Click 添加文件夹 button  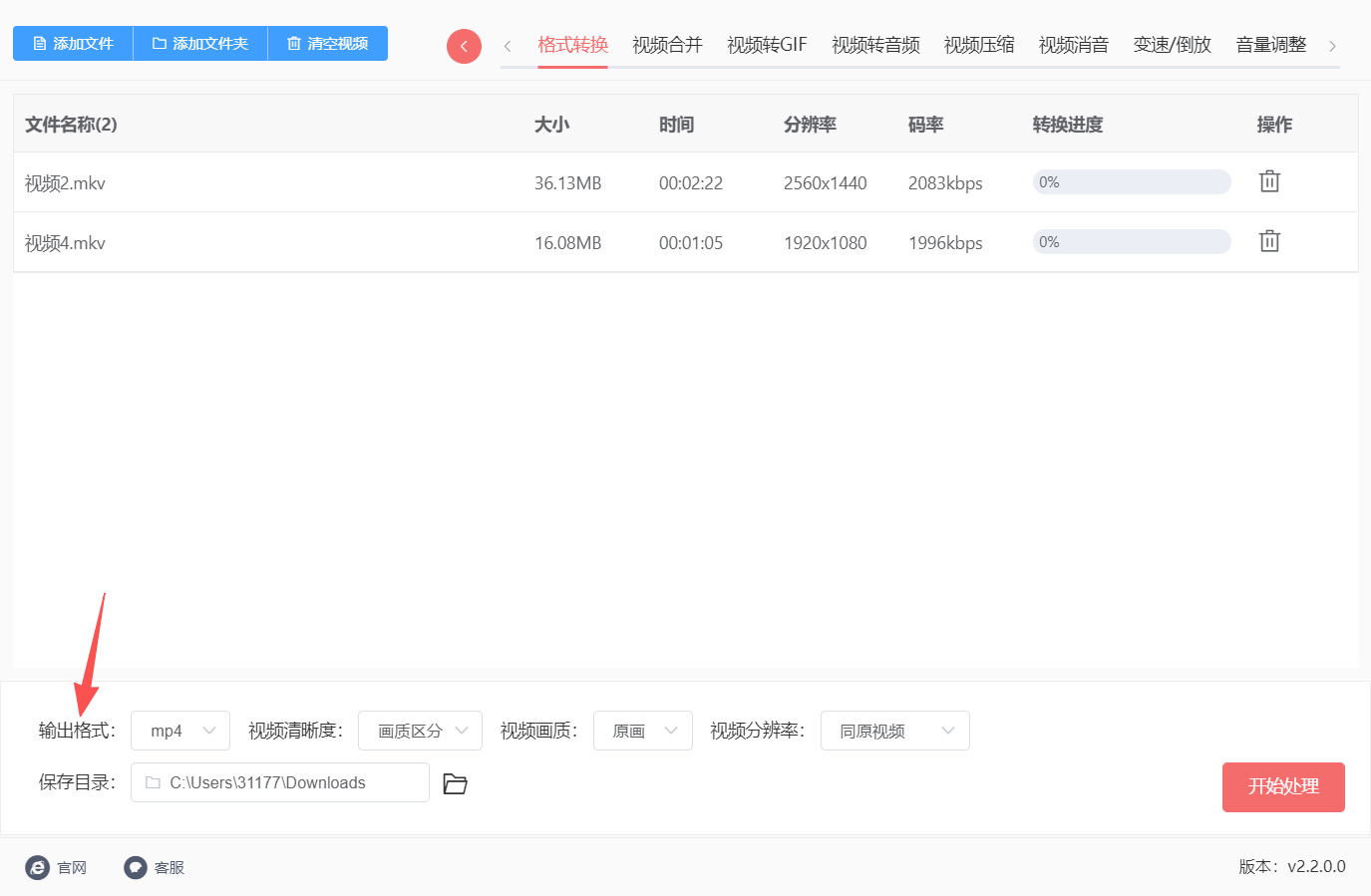tap(200, 44)
